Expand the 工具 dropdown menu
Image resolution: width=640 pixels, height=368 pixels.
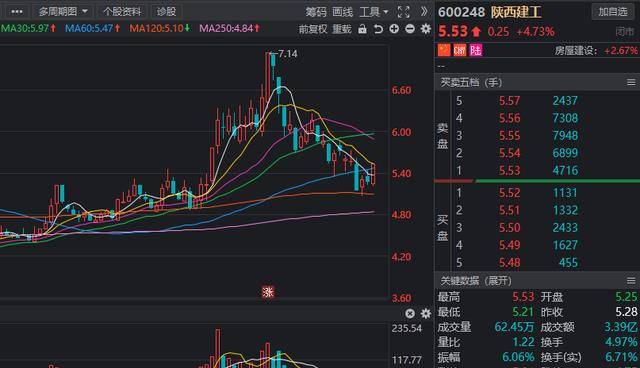click(x=373, y=12)
